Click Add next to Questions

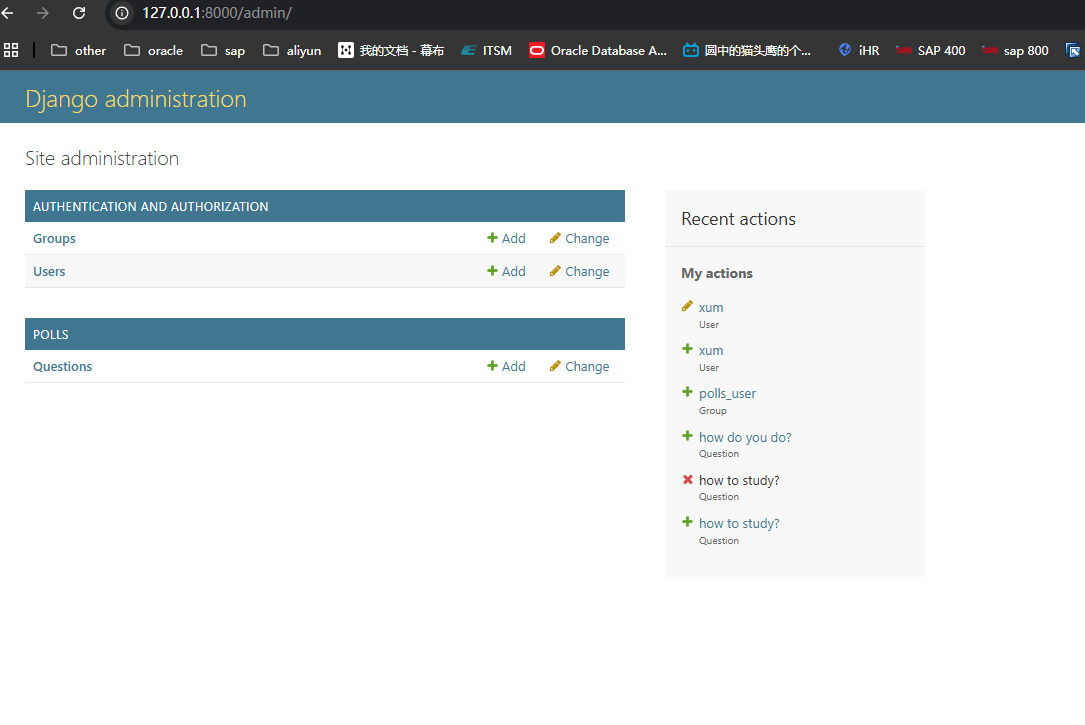click(506, 367)
